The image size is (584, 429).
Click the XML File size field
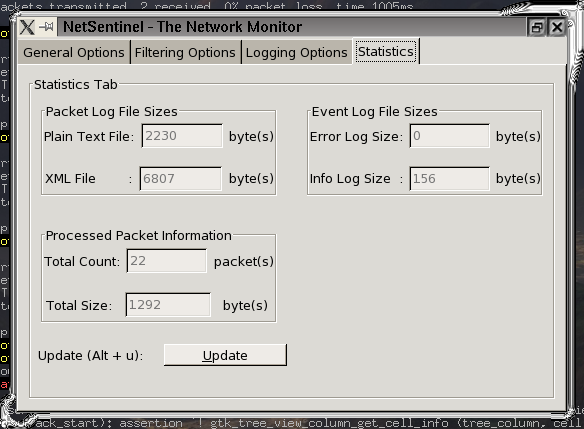181,179
